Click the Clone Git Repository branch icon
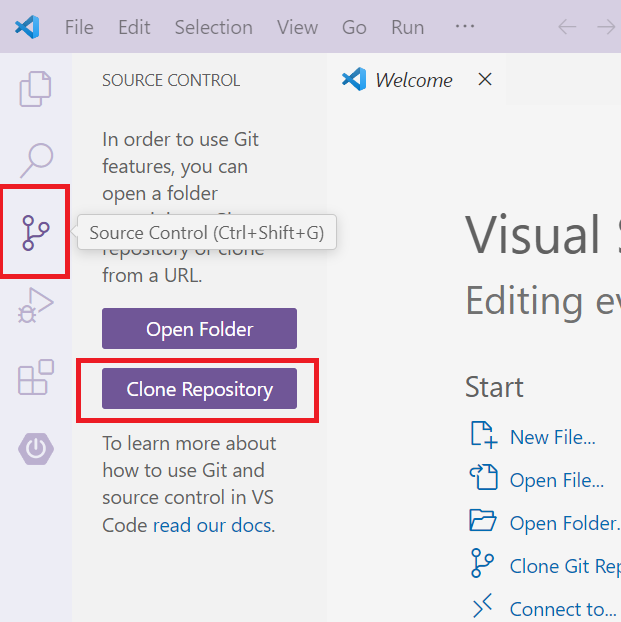The width and height of the screenshot is (621, 622). coord(482,563)
